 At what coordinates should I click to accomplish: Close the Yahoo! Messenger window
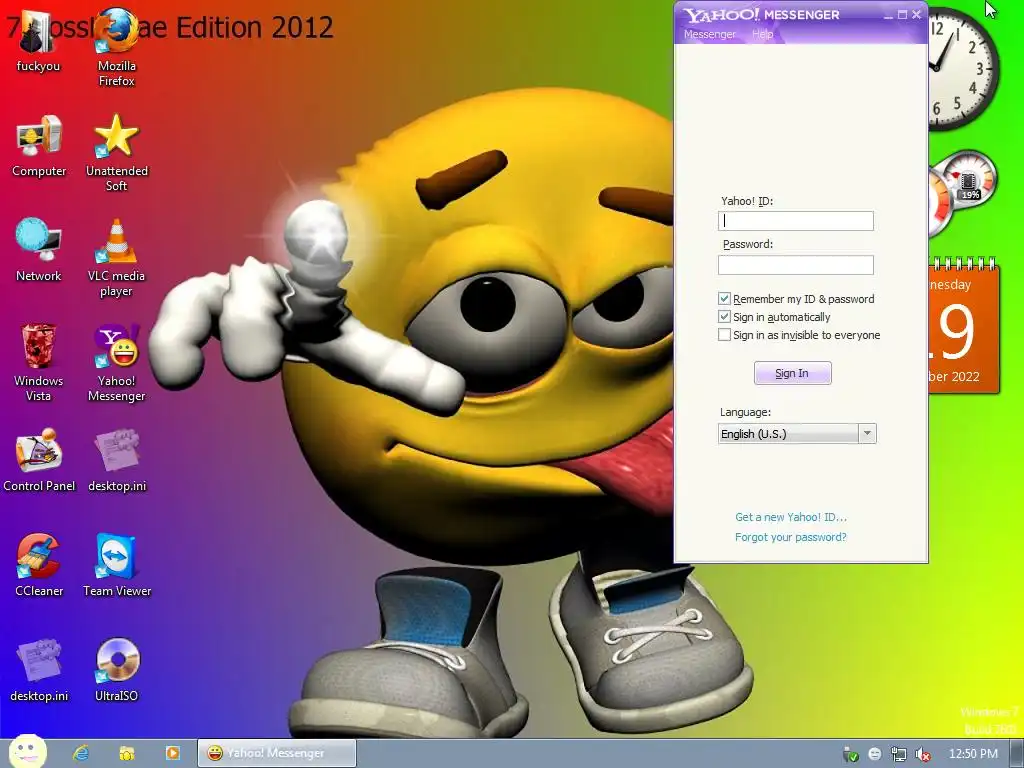tap(917, 14)
